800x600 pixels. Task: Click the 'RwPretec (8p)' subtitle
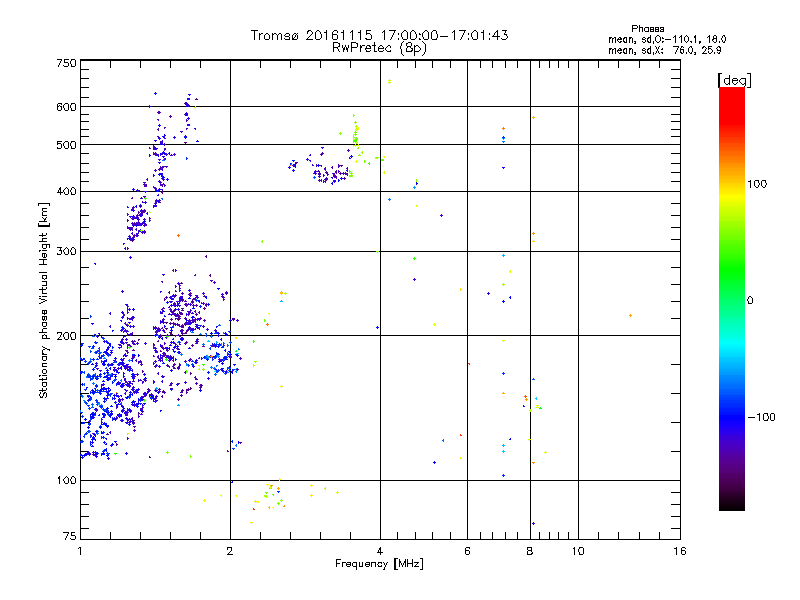point(379,48)
